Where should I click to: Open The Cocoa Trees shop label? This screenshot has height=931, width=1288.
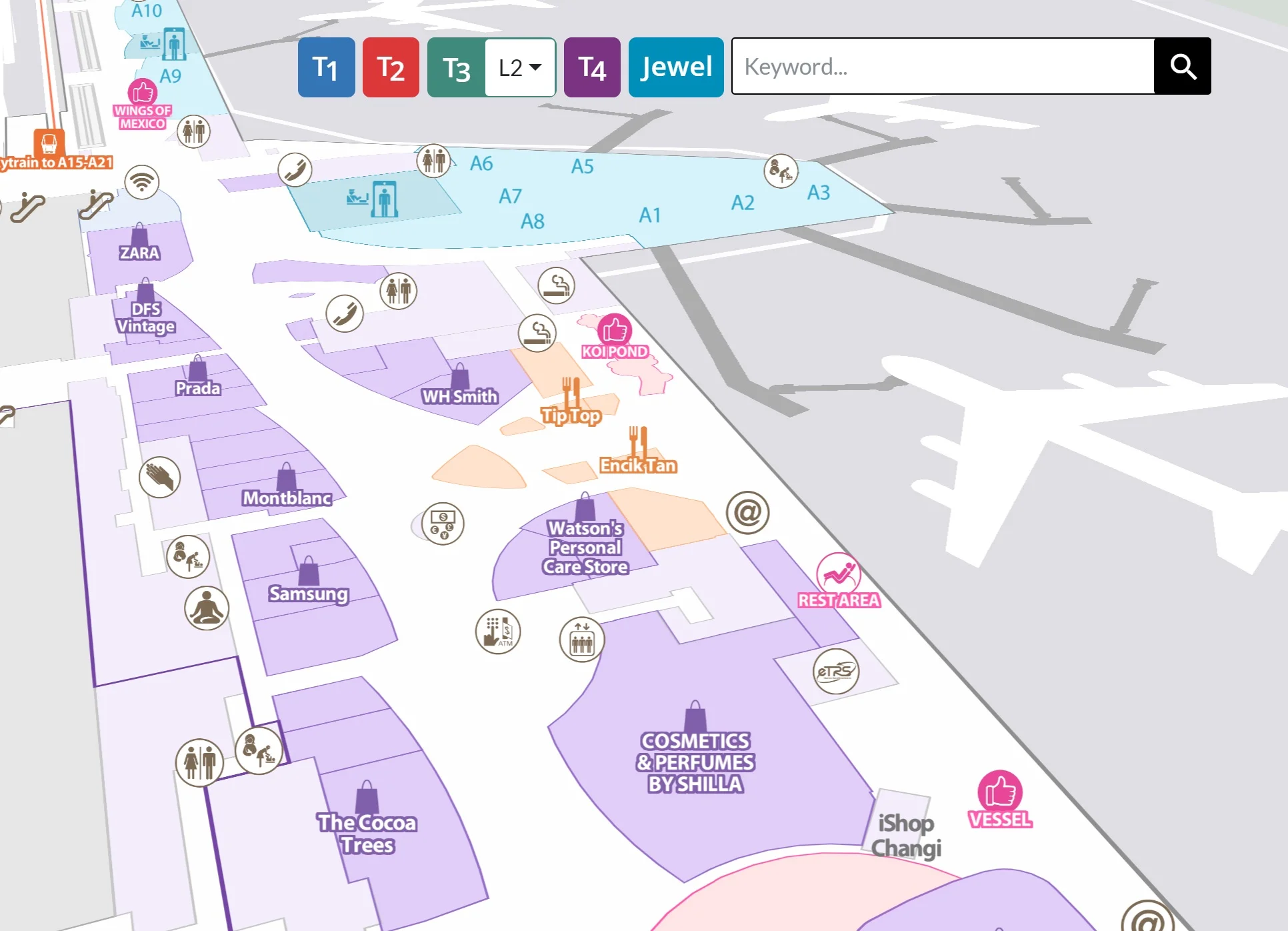click(x=367, y=834)
